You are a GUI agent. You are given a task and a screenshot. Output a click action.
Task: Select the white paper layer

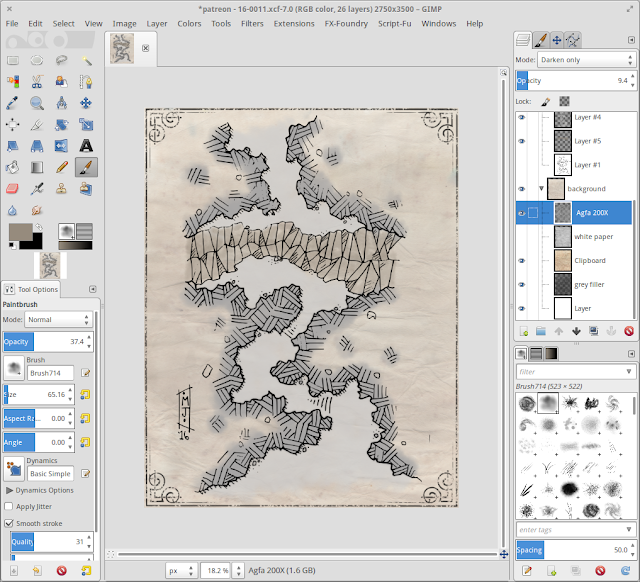(594, 236)
